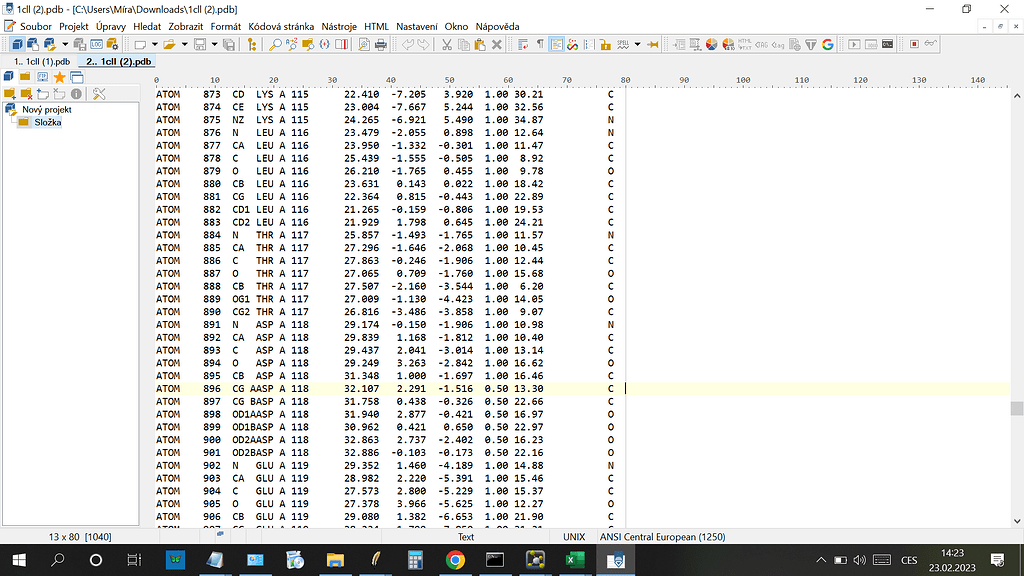Expand the Save icon dropdown arrow
The width and height of the screenshot is (1024, 576).
coord(212,45)
